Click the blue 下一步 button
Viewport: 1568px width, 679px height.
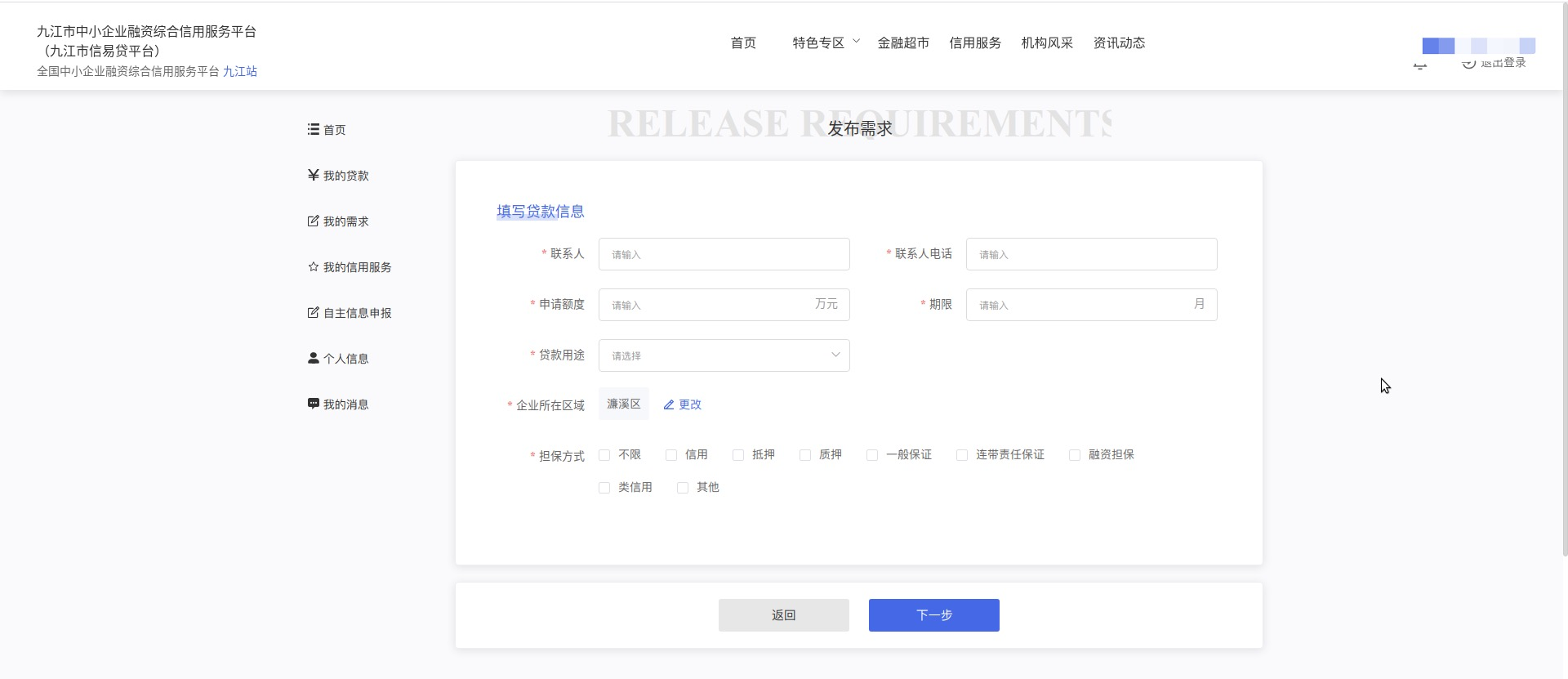pyautogui.click(x=933, y=615)
